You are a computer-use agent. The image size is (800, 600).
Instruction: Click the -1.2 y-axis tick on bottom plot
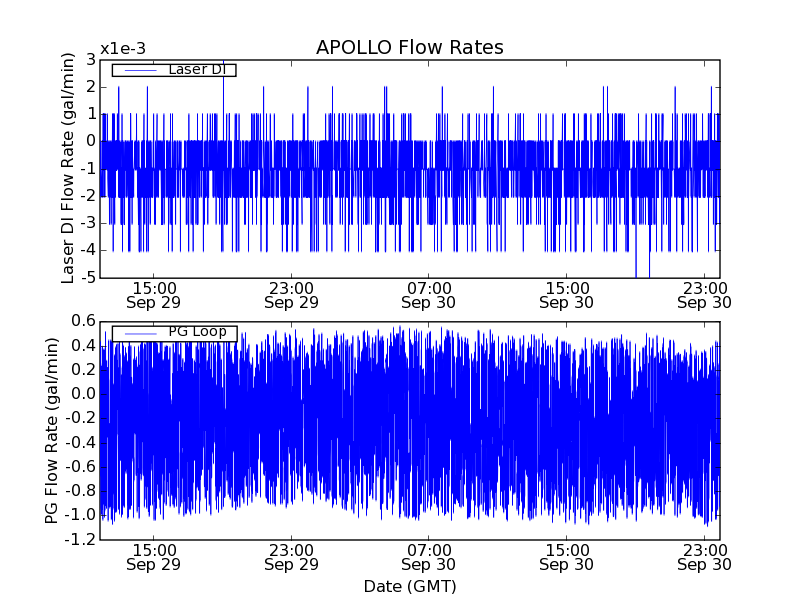pyautogui.click(x=82, y=540)
